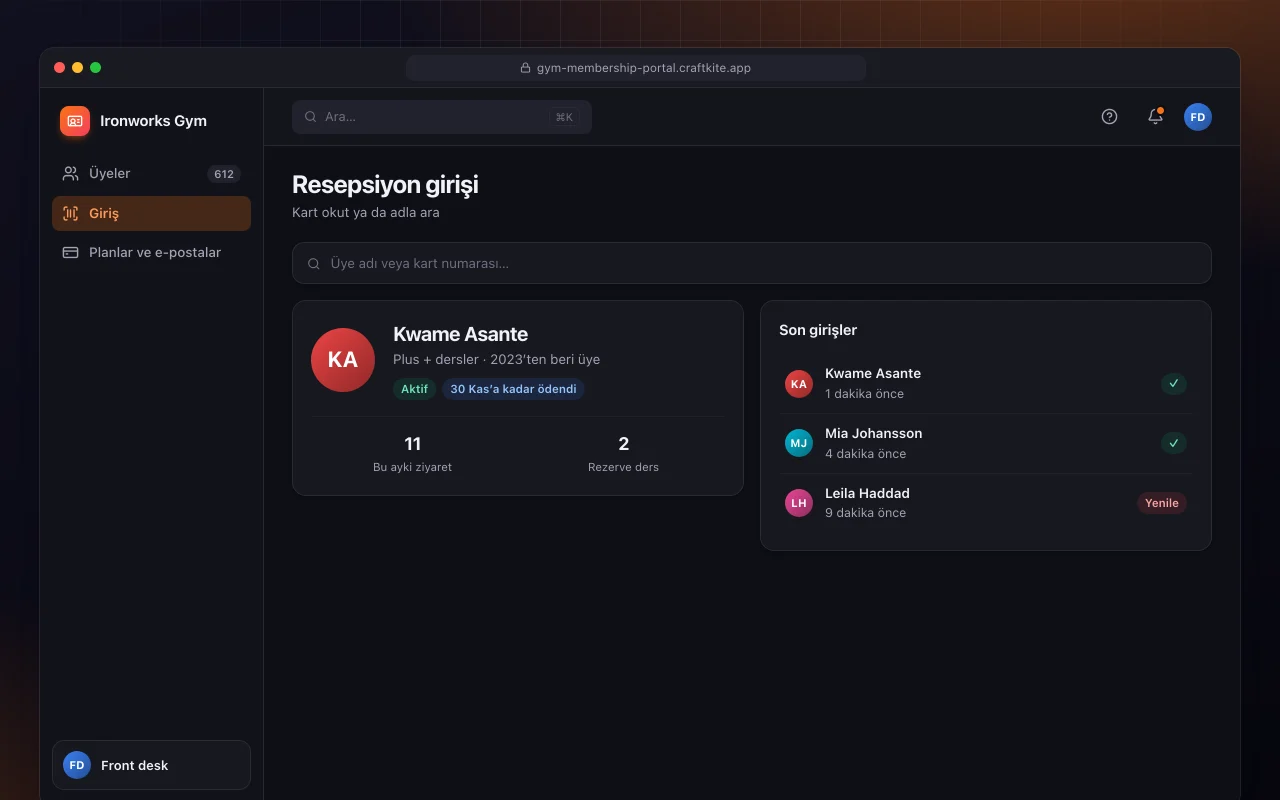
Task: Click the 30 Kas'a kadar ödendi badge
Action: click(513, 389)
